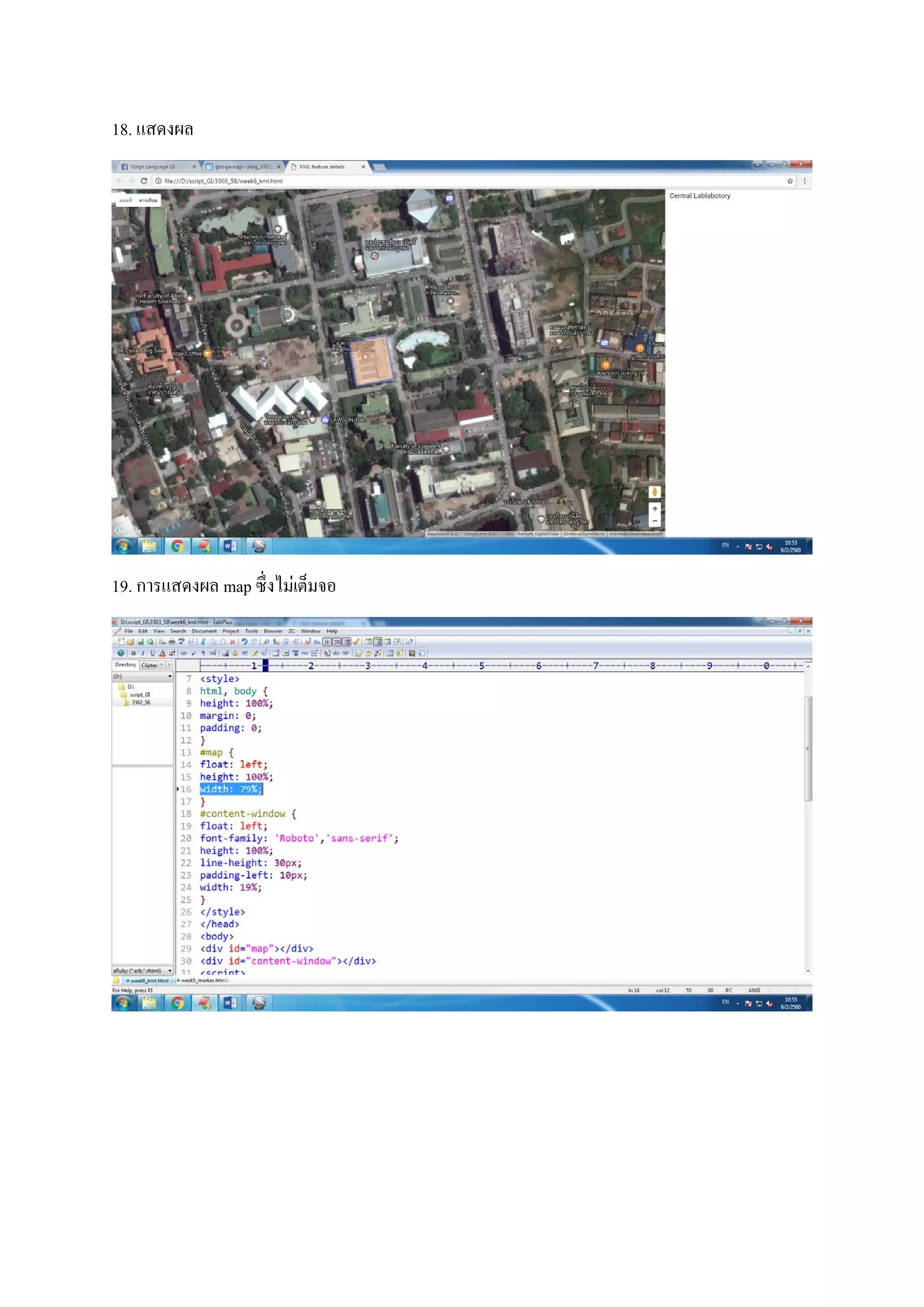Image resolution: width=924 pixels, height=1307 pixels.
Task: Switch to Cliptext tab in EditPlus sidebar
Action: (x=149, y=665)
